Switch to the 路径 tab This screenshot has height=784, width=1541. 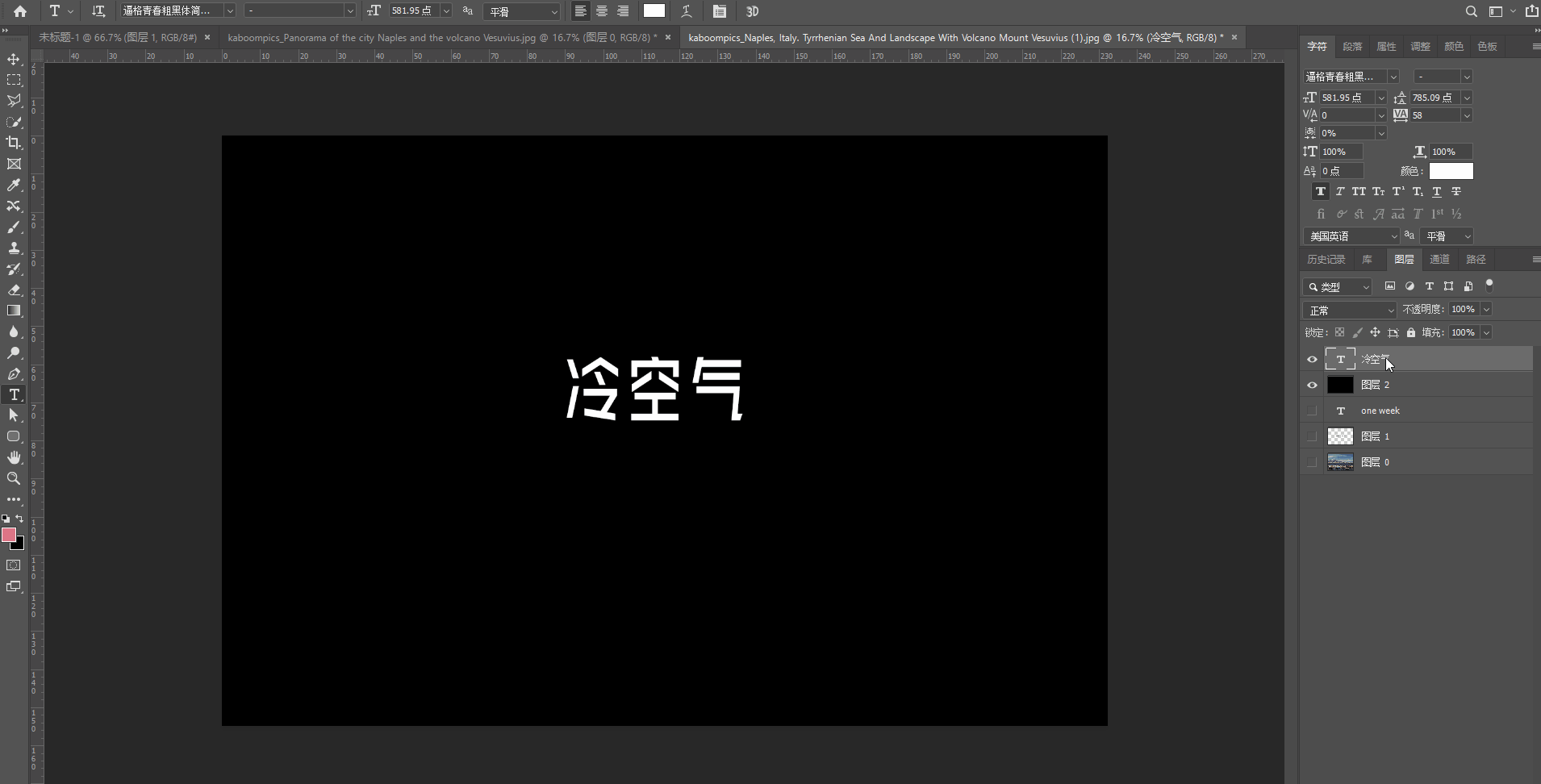click(x=1476, y=260)
